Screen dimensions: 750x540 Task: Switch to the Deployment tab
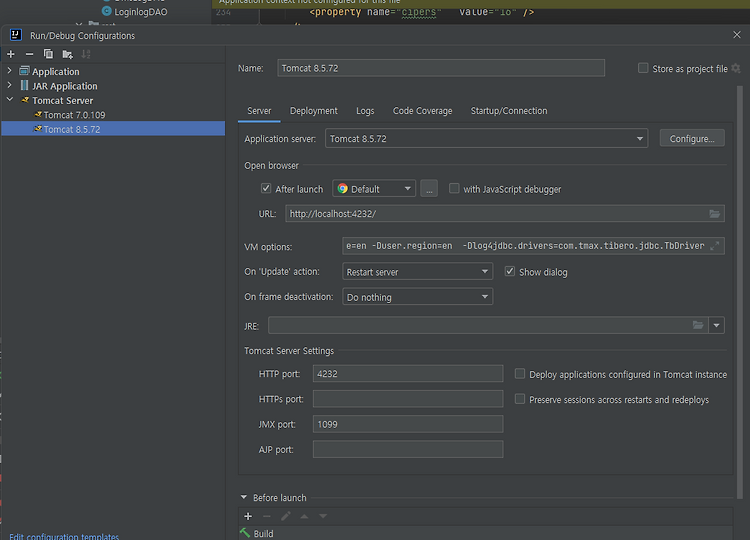314,110
